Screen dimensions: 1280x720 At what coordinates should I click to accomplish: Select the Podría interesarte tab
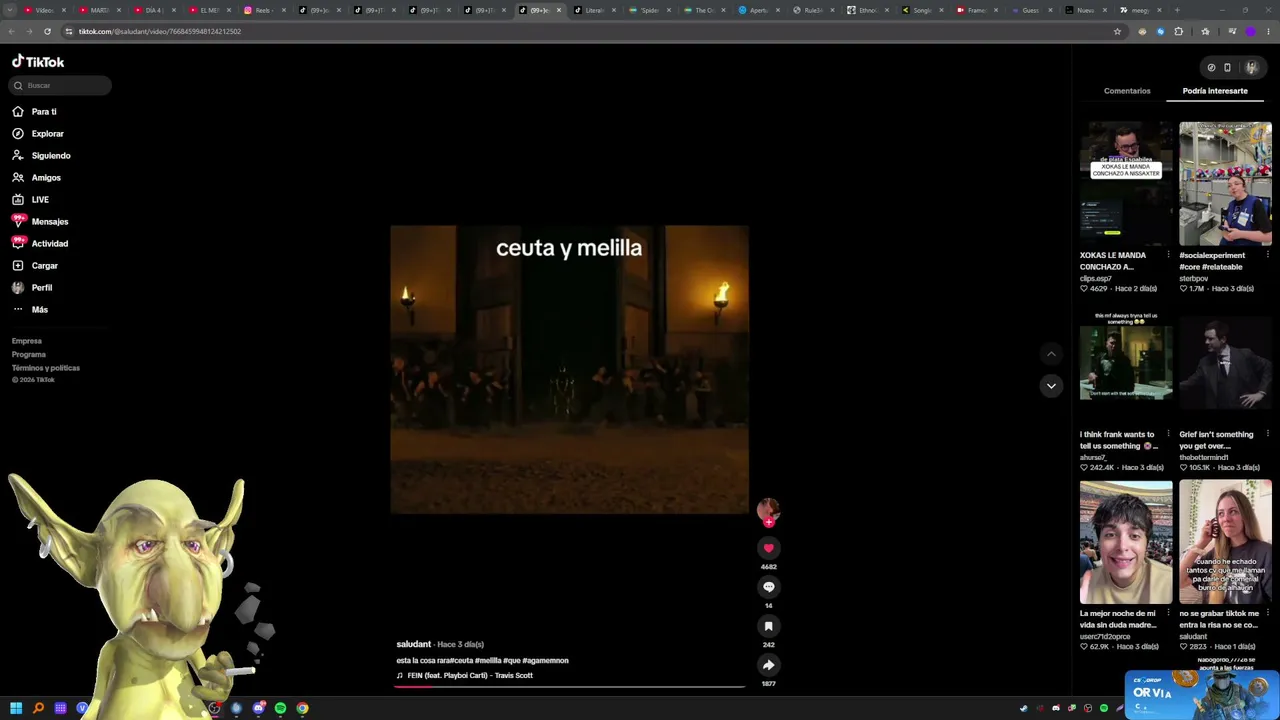pos(1215,91)
